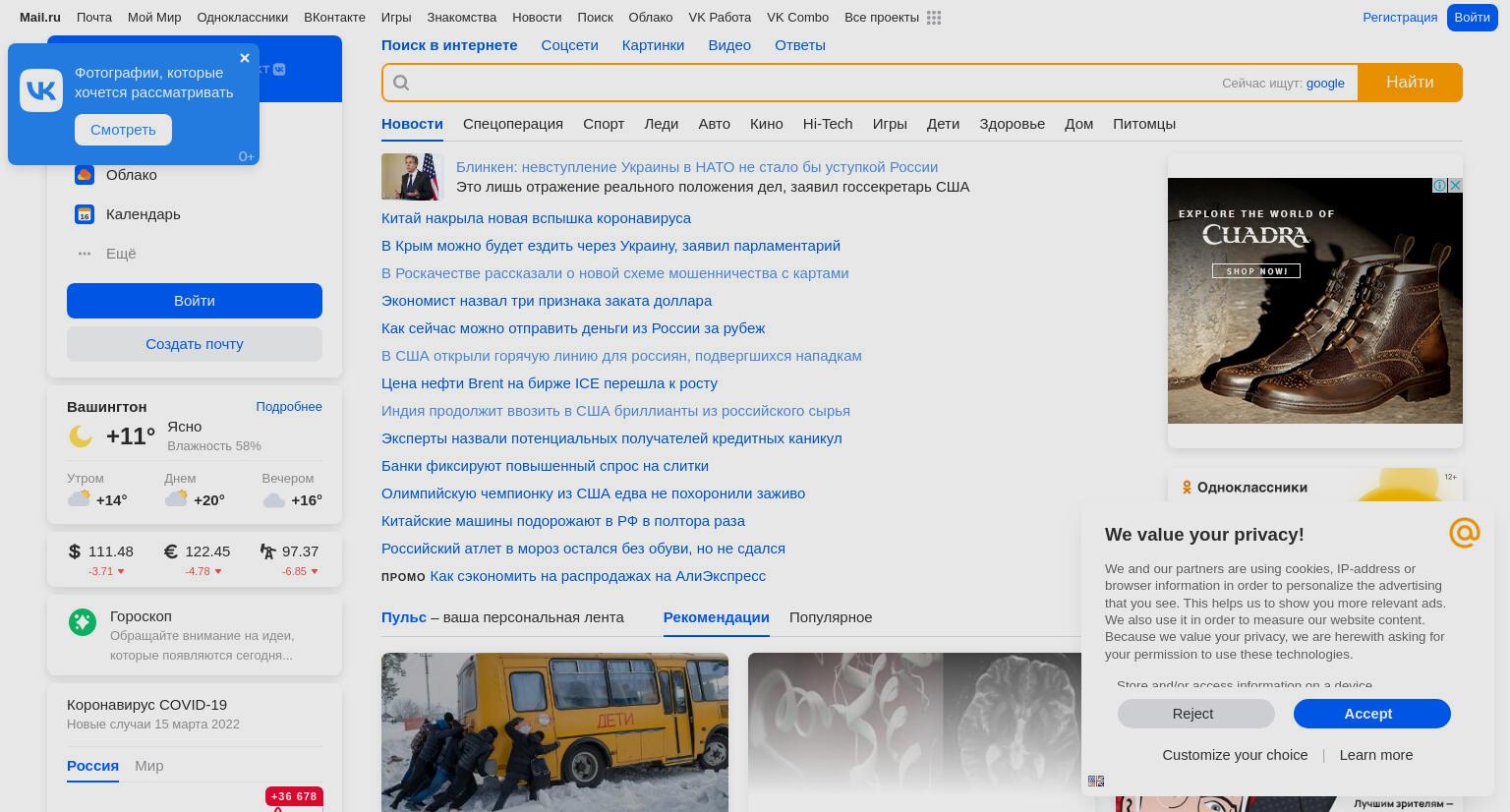Switch to the Рекомендации feed tab

[717, 617]
